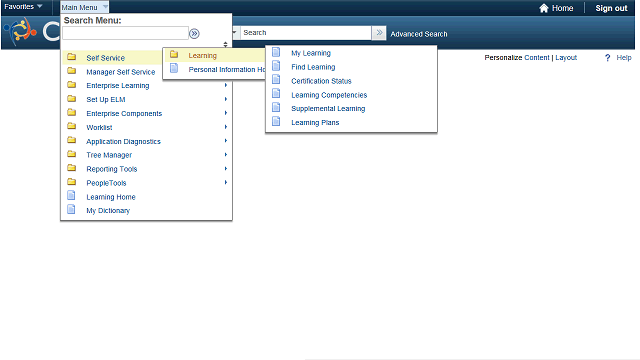Expand Enterprise Components submenu arrow

point(225,113)
